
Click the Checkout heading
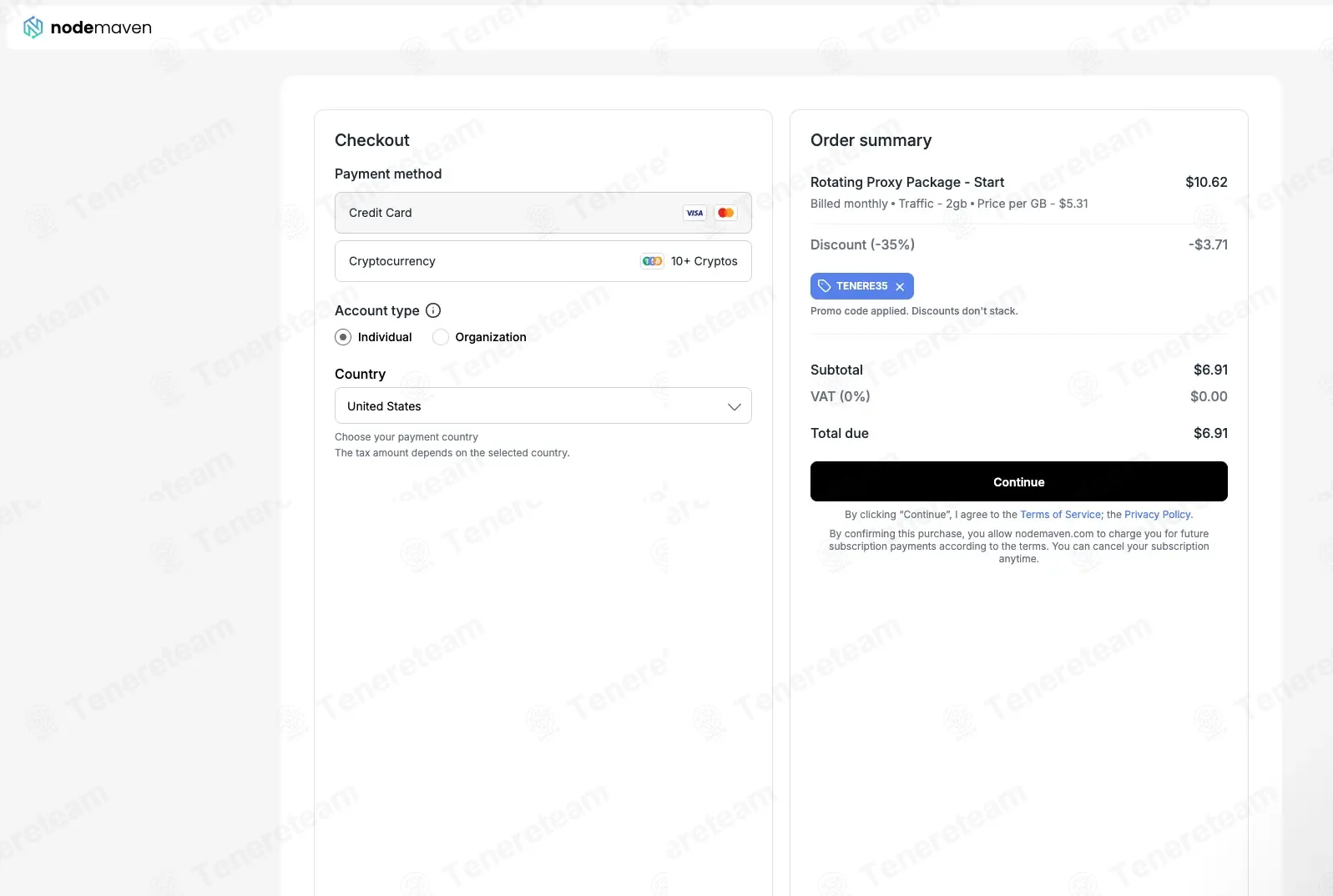click(x=372, y=140)
